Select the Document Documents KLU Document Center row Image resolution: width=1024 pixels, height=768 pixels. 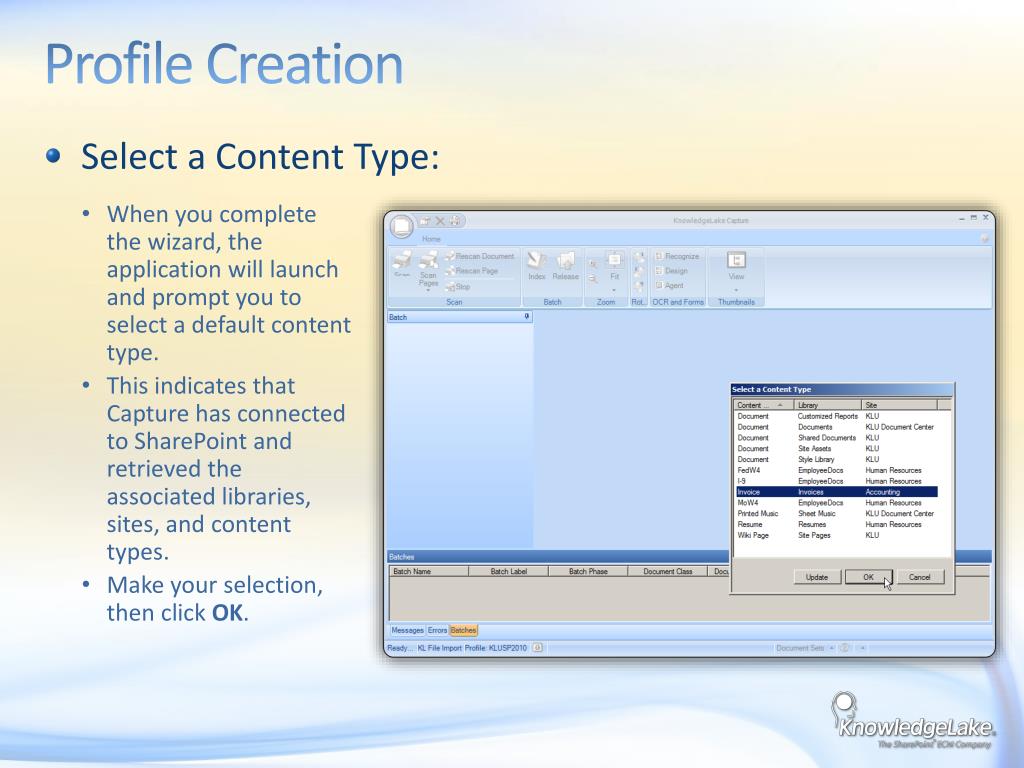(837, 427)
